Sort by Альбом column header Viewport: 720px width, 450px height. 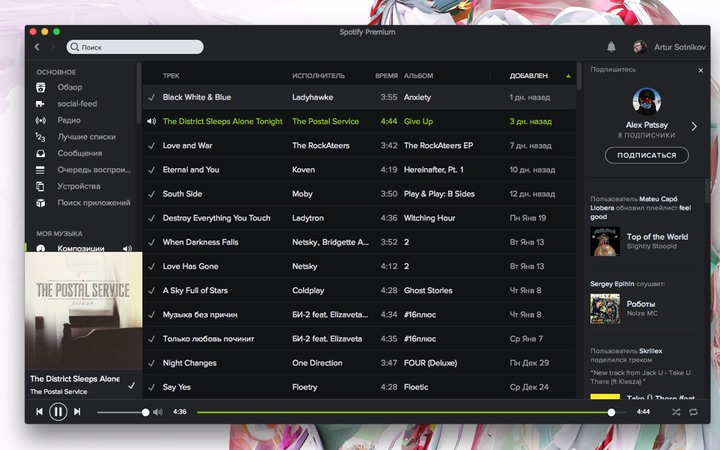(x=418, y=76)
